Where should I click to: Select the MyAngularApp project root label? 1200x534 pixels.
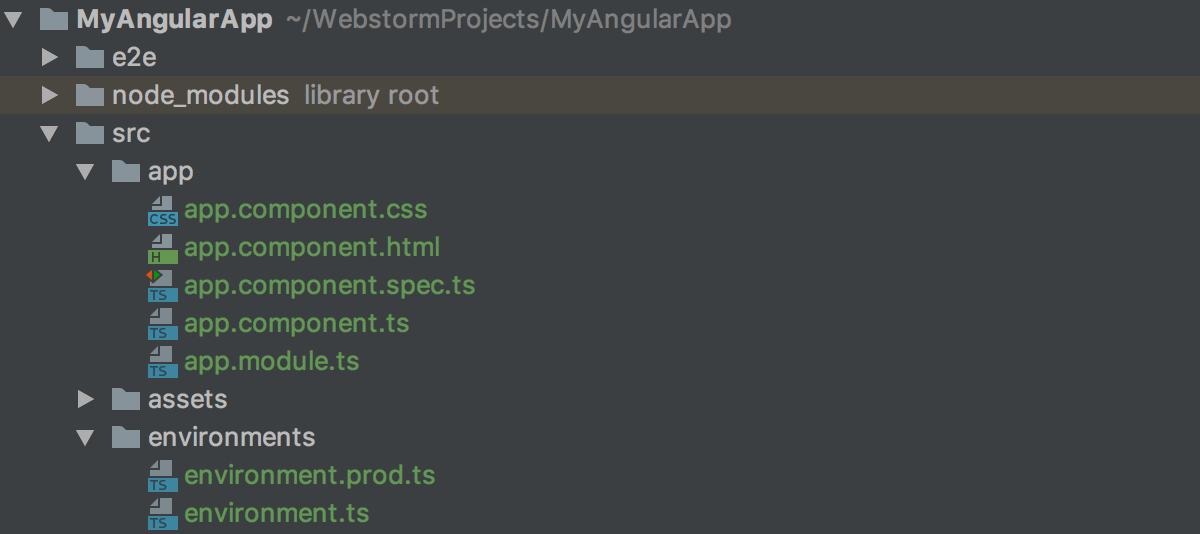coord(174,20)
